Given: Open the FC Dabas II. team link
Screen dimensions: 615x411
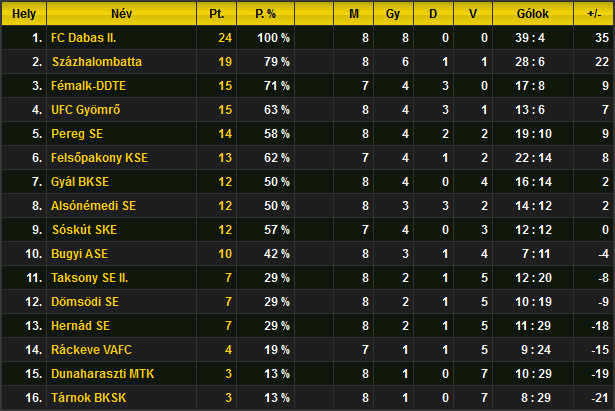Looking at the screenshot, I should click(x=84, y=38).
